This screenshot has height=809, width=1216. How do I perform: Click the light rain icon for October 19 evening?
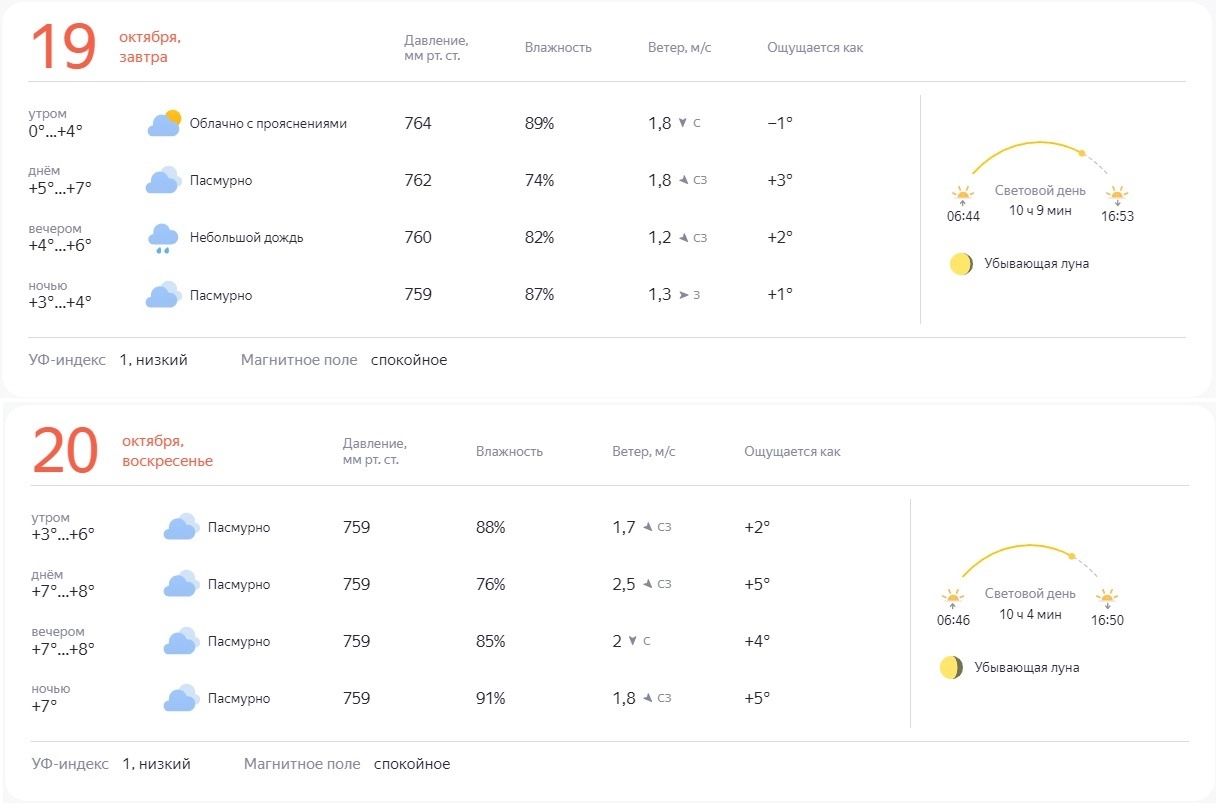click(163, 238)
